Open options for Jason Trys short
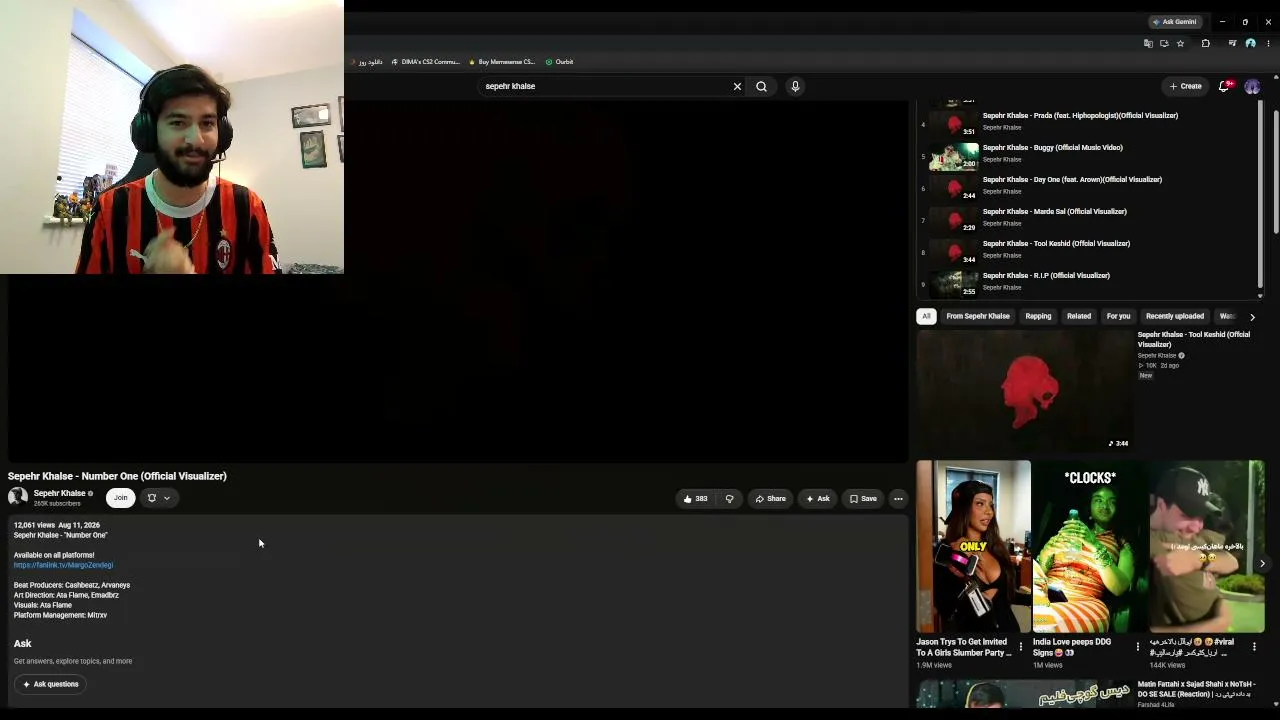 click(x=1020, y=647)
